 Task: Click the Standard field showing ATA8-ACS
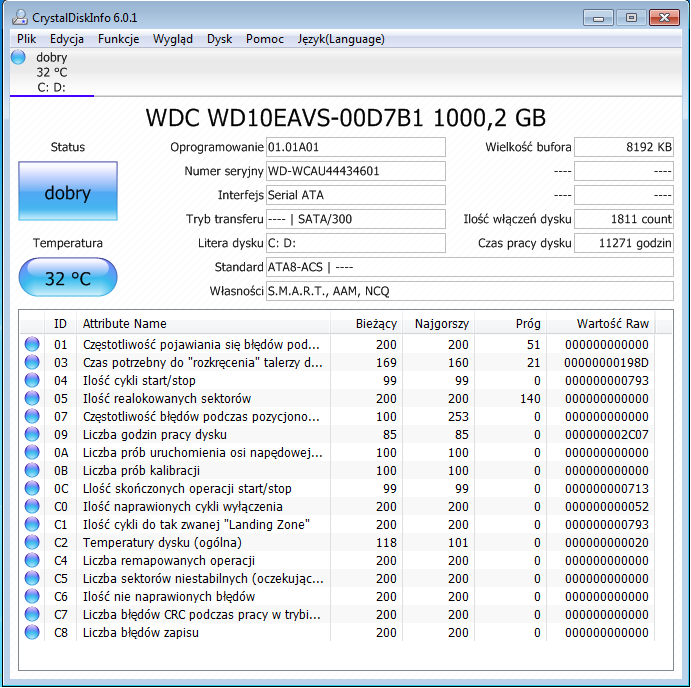pos(470,267)
